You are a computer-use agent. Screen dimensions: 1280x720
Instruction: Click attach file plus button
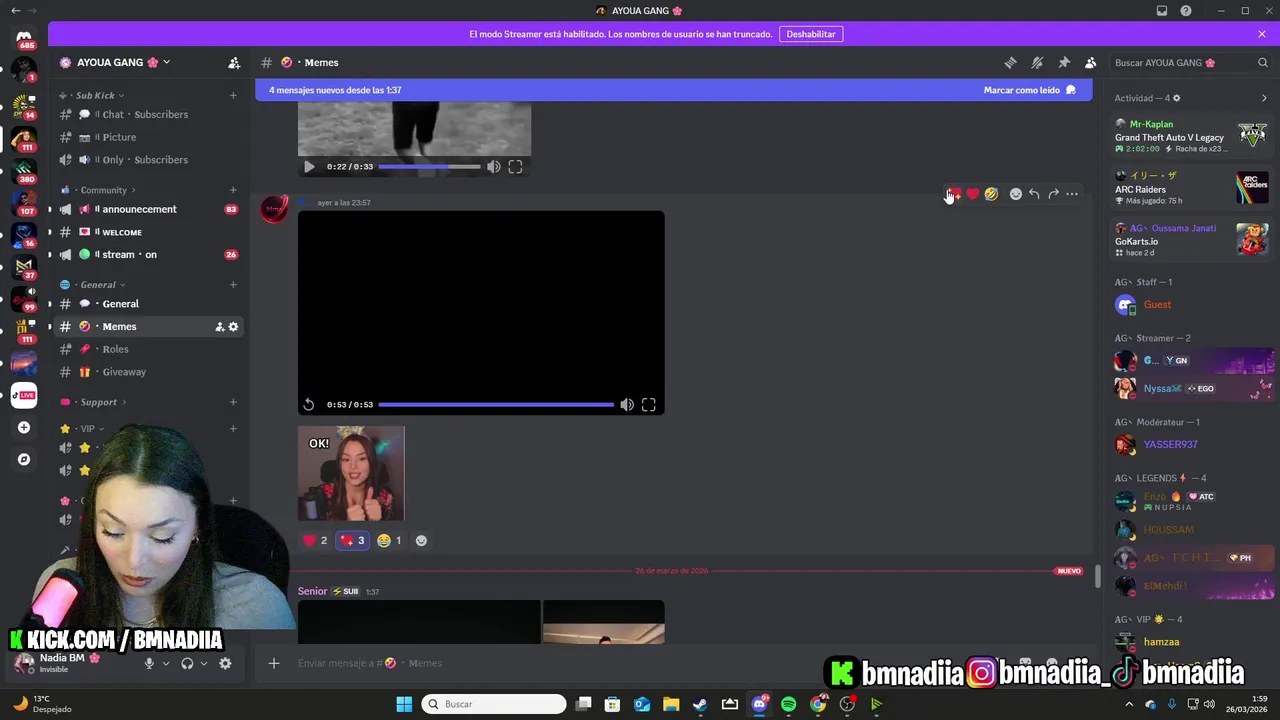point(274,663)
